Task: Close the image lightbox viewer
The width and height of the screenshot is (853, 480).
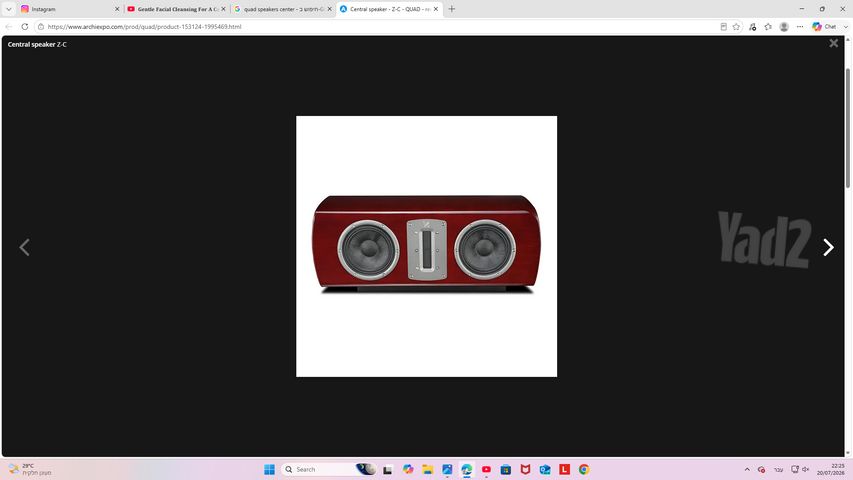Action: [833, 44]
